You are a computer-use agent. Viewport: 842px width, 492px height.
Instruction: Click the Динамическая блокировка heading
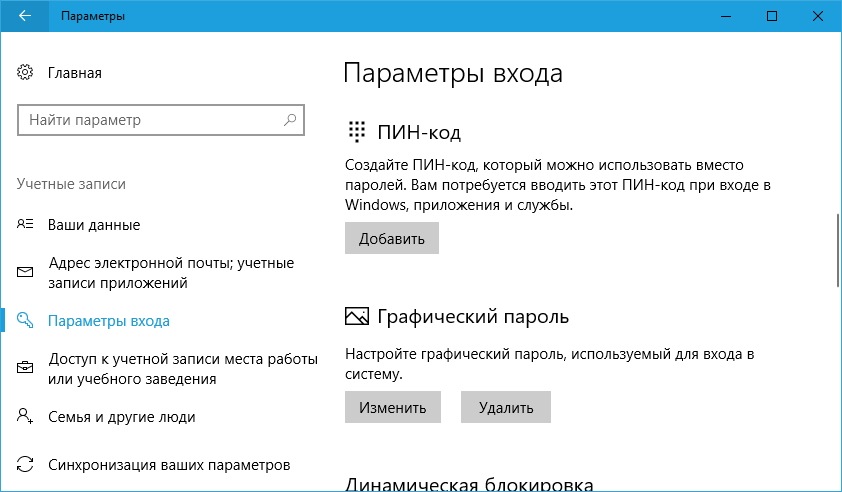click(469, 483)
